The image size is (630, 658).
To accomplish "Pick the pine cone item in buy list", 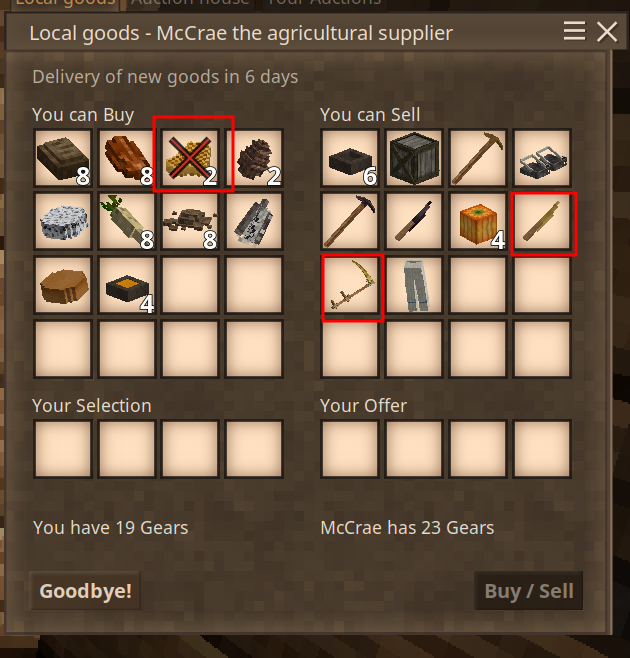I will coord(254,158).
